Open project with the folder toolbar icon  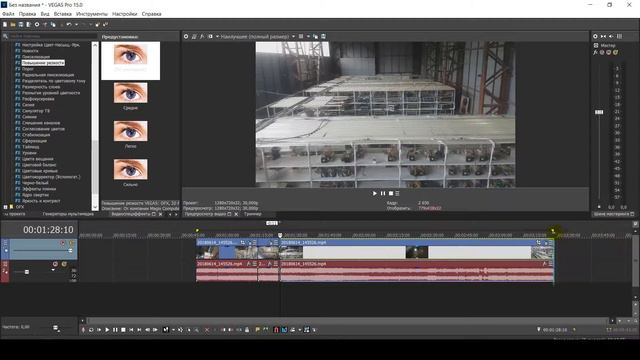pos(13,24)
